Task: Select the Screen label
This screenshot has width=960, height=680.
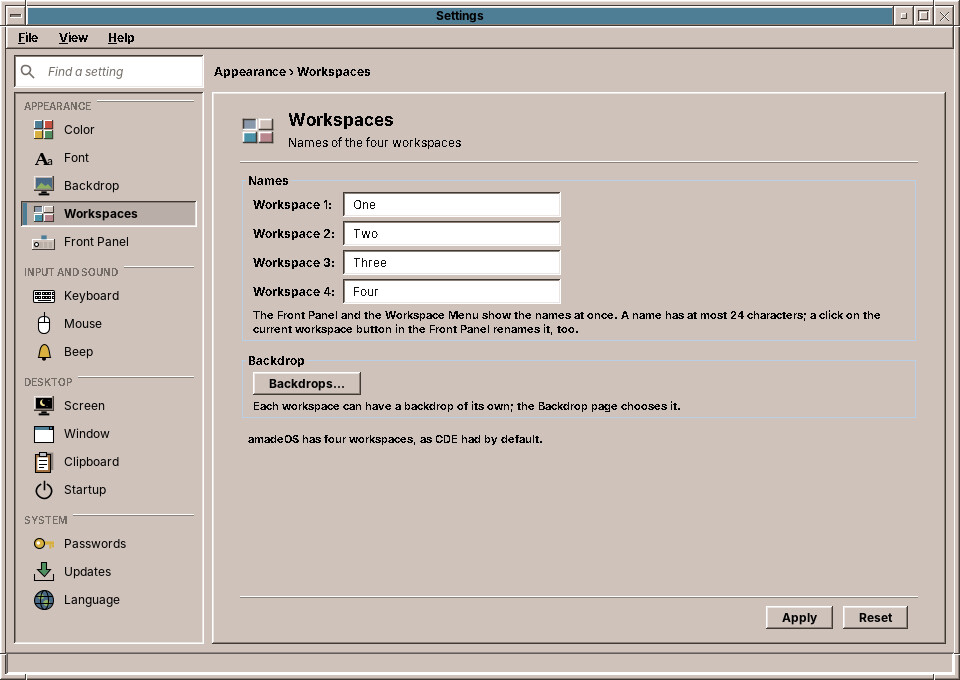Action: [84, 406]
